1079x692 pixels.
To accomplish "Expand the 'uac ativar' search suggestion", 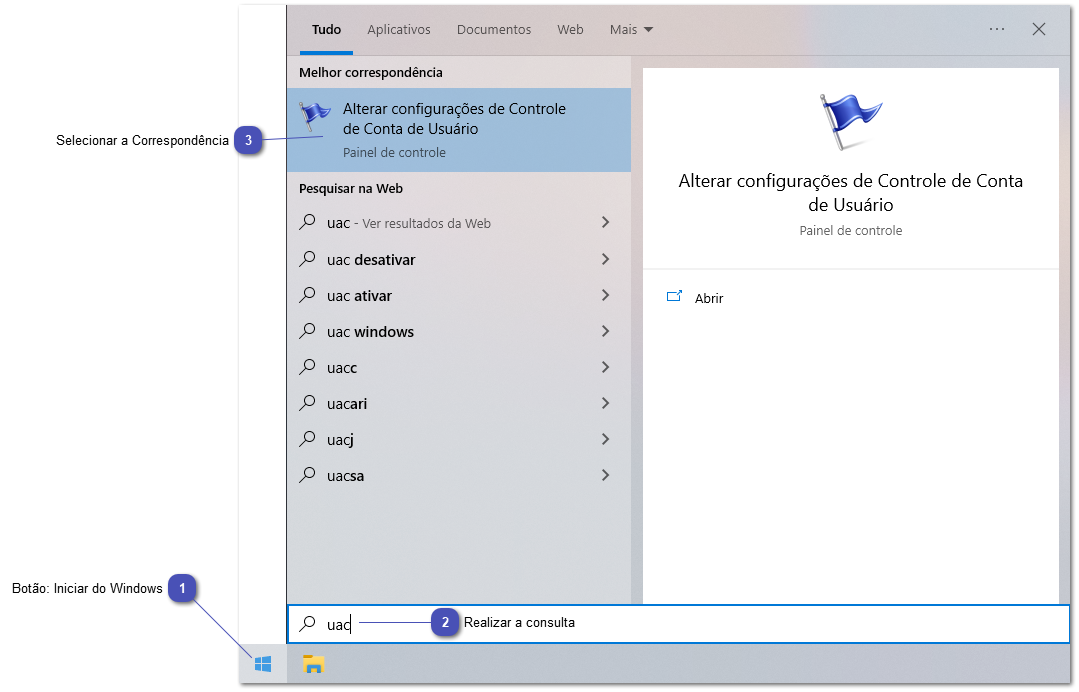I will click(x=606, y=295).
